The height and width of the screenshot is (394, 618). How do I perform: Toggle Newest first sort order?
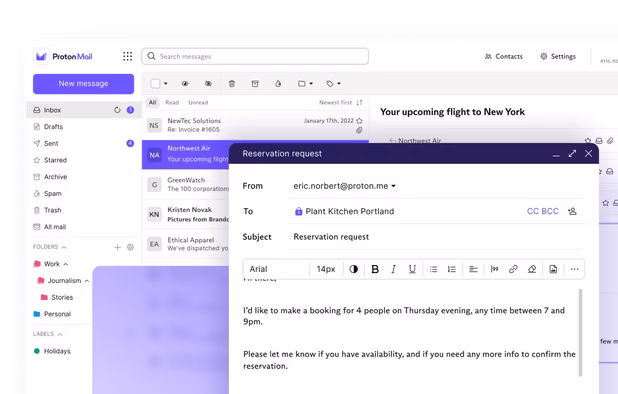click(x=341, y=102)
